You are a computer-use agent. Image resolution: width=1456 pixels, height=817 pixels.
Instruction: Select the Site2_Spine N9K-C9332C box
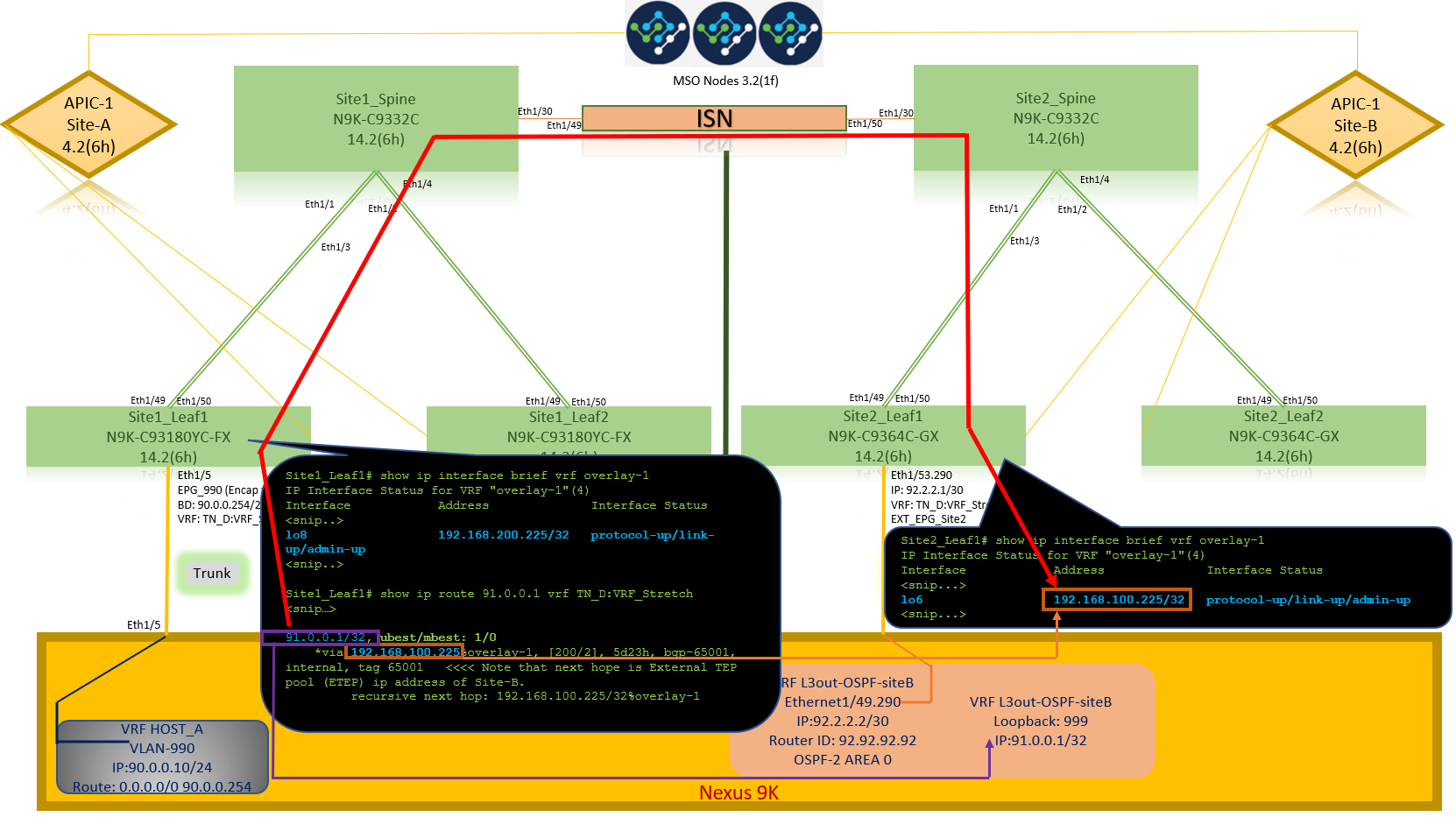tap(1056, 117)
